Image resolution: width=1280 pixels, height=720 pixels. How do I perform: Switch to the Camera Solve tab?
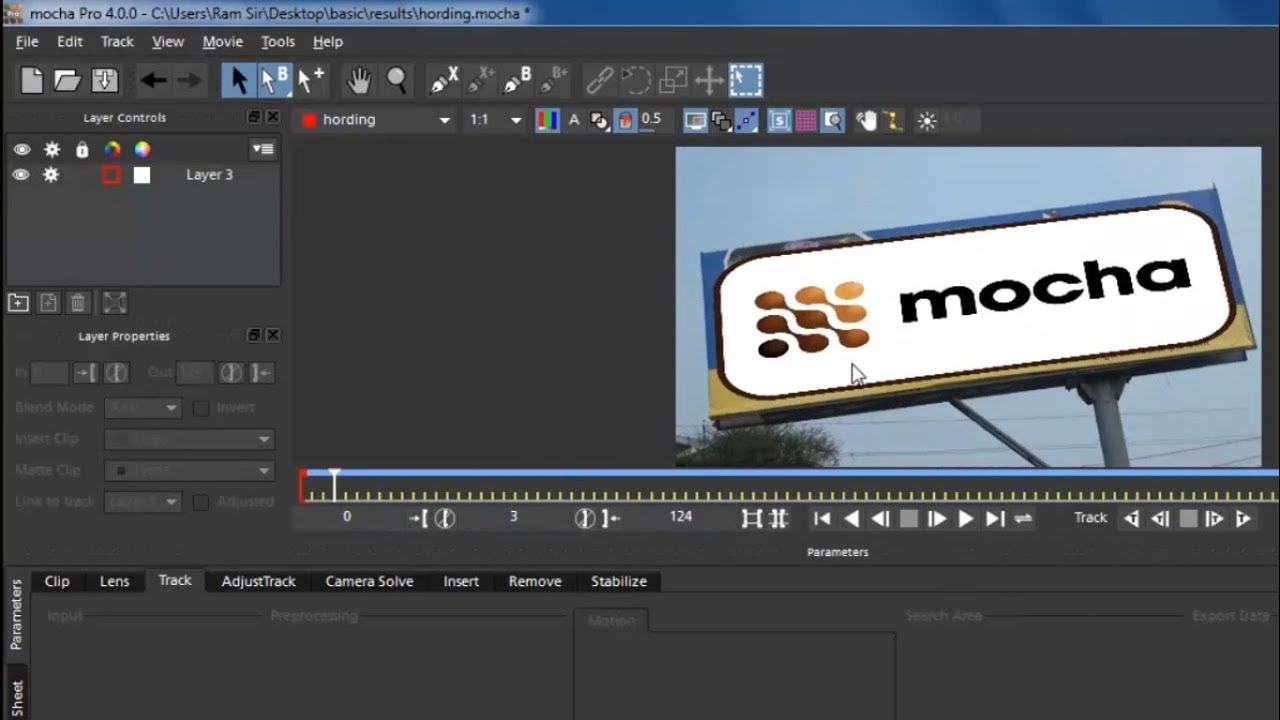point(369,581)
